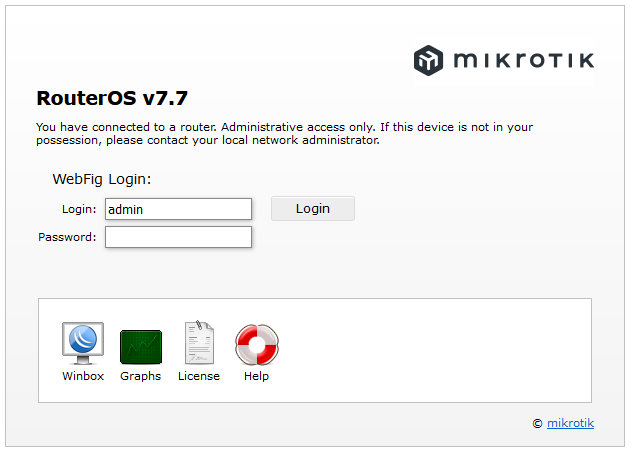Click the RouterOS v7.7 heading
The width and height of the screenshot is (632, 453).
(112, 98)
